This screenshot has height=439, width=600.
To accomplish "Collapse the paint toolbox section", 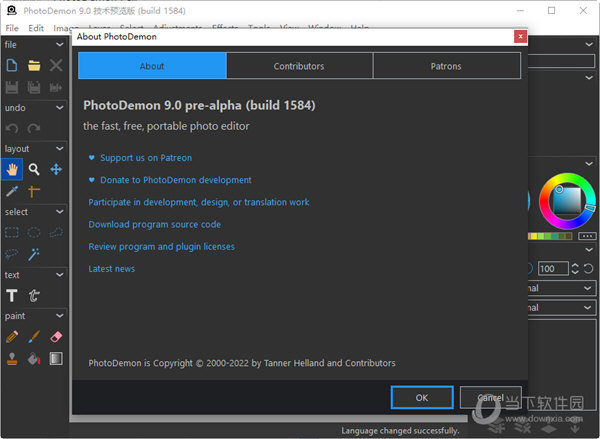I will tap(60, 316).
